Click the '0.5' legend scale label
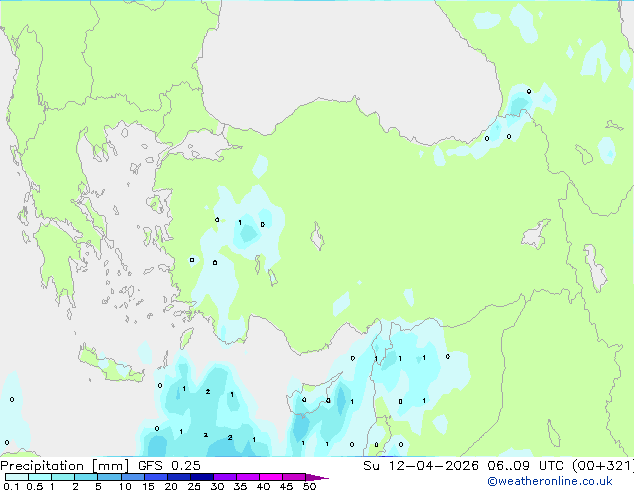634x490 pixels. 35,486
